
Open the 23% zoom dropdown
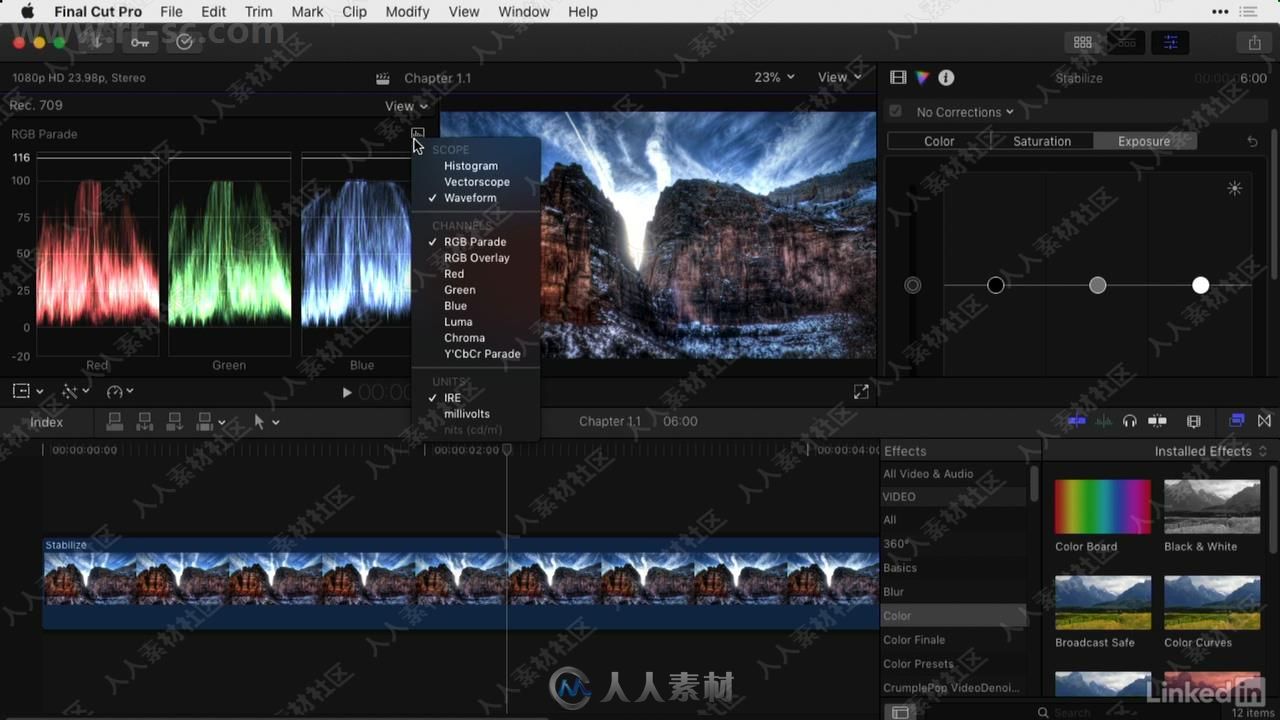coord(774,77)
